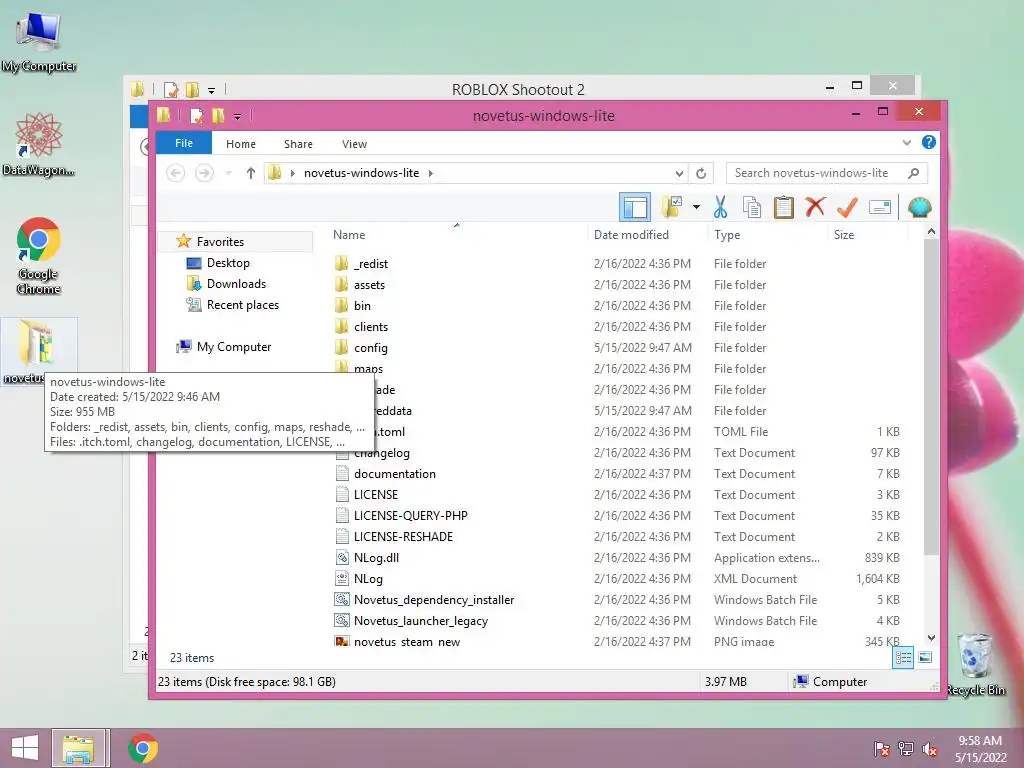Click the muted volume tray icon
The width and height of the screenshot is (1024, 768).
(x=930, y=749)
